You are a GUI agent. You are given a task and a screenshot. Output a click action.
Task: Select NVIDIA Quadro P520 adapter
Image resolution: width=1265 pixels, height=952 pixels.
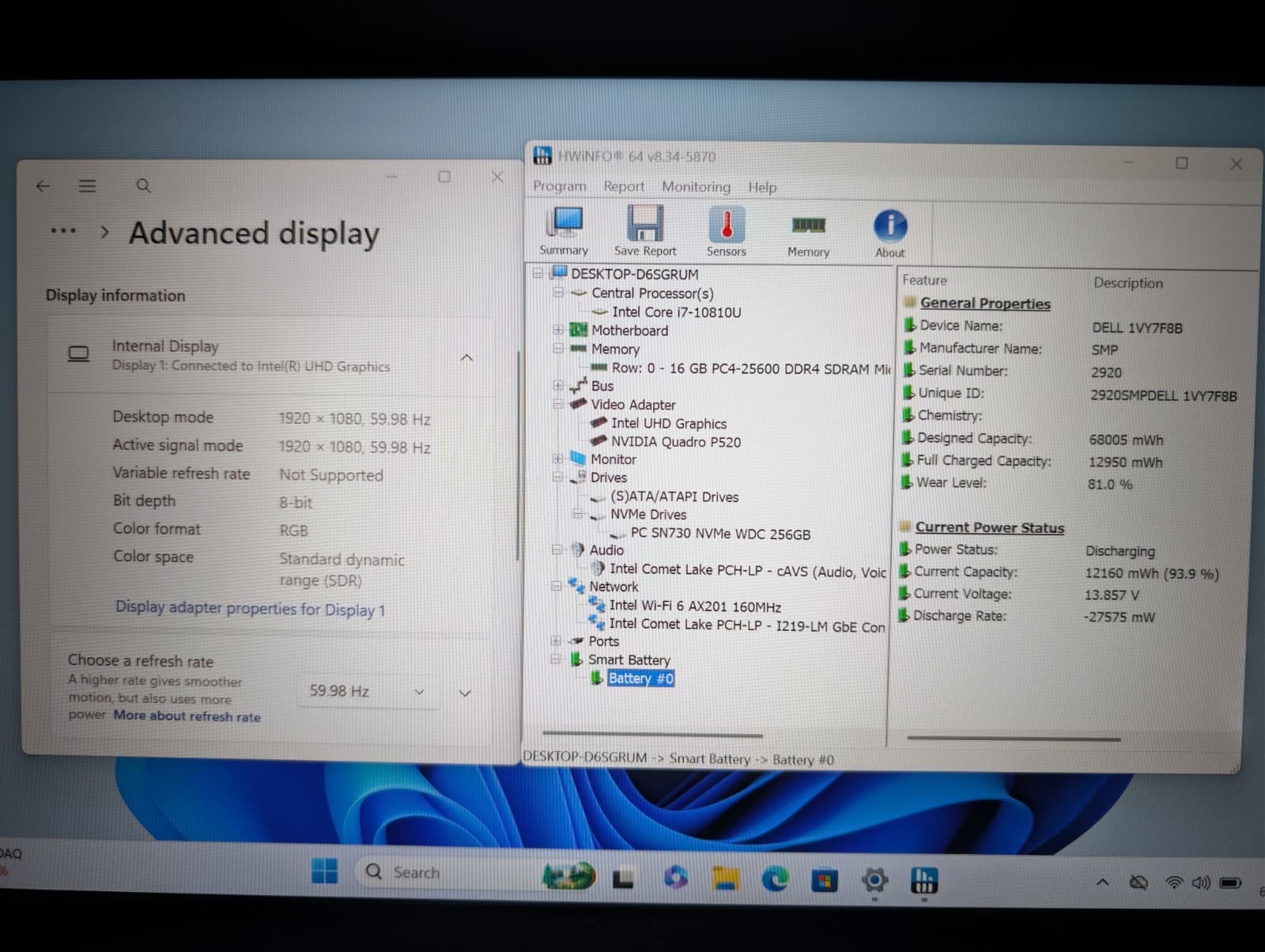[676, 442]
